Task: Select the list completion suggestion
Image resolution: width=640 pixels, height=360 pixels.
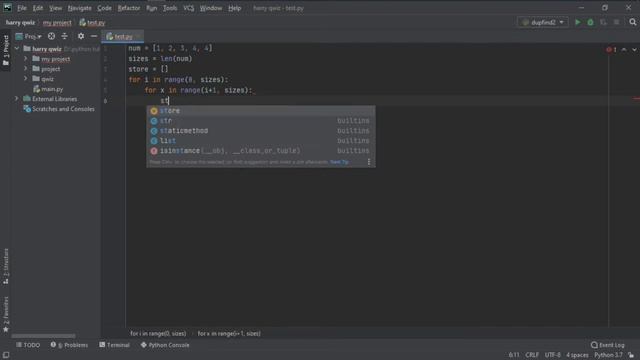Action: [x=261, y=141]
